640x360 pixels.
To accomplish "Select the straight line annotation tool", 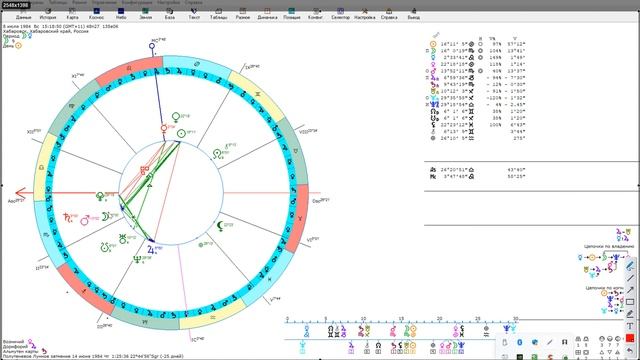I will (x=630, y=278).
